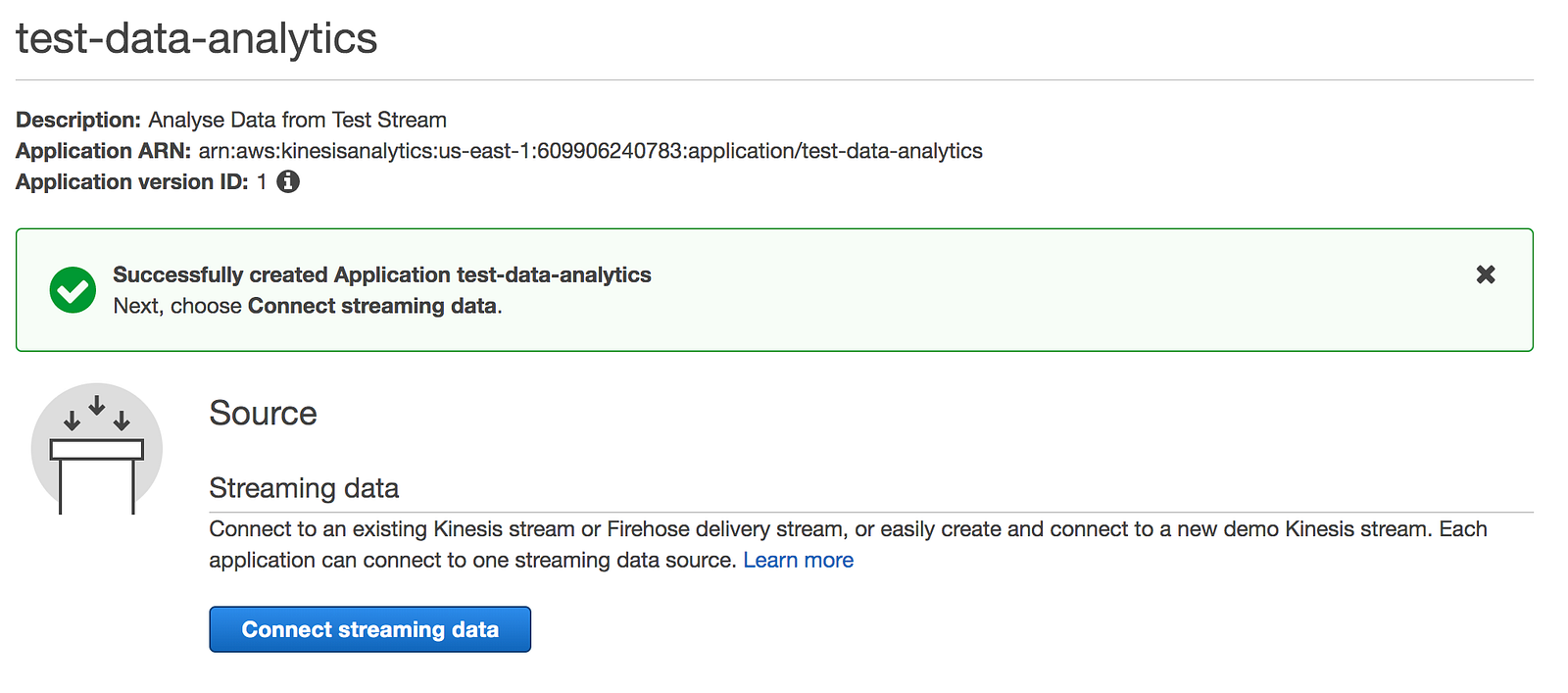Open the Learn more link
This screenshot has width=1568, height=693.
(798, 560)
